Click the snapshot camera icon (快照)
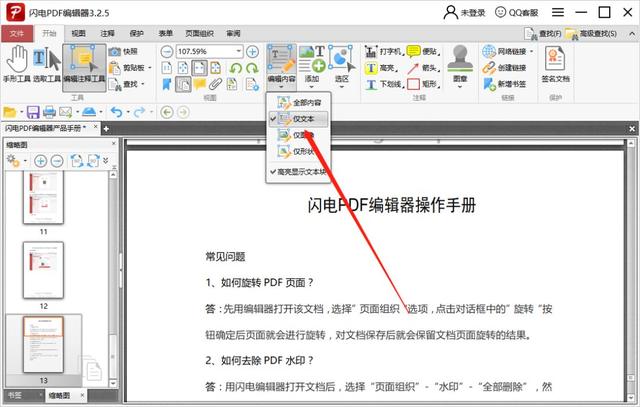 tap(115, 51)
